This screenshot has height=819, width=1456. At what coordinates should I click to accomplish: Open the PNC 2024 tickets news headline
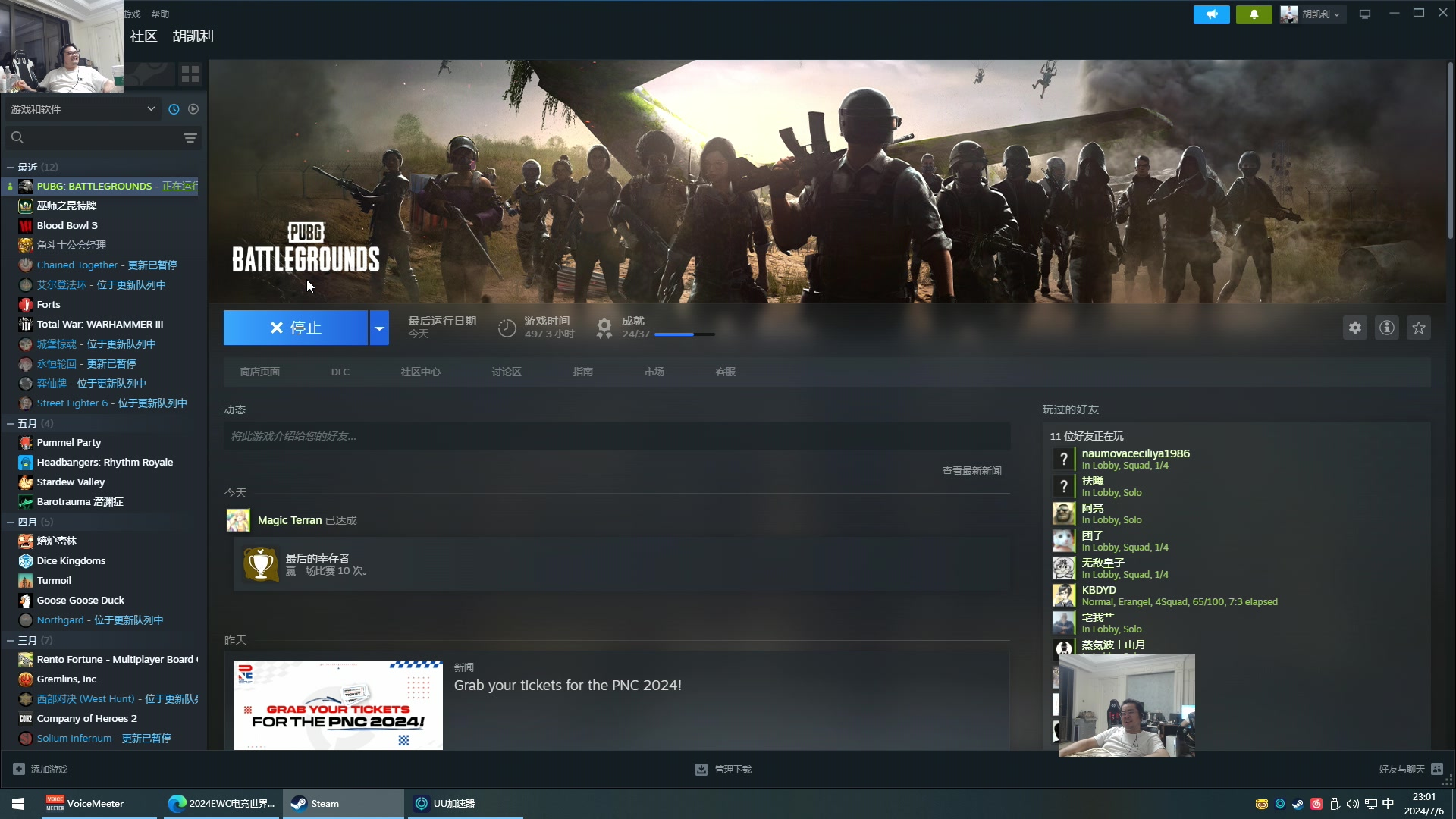[568, 686]
